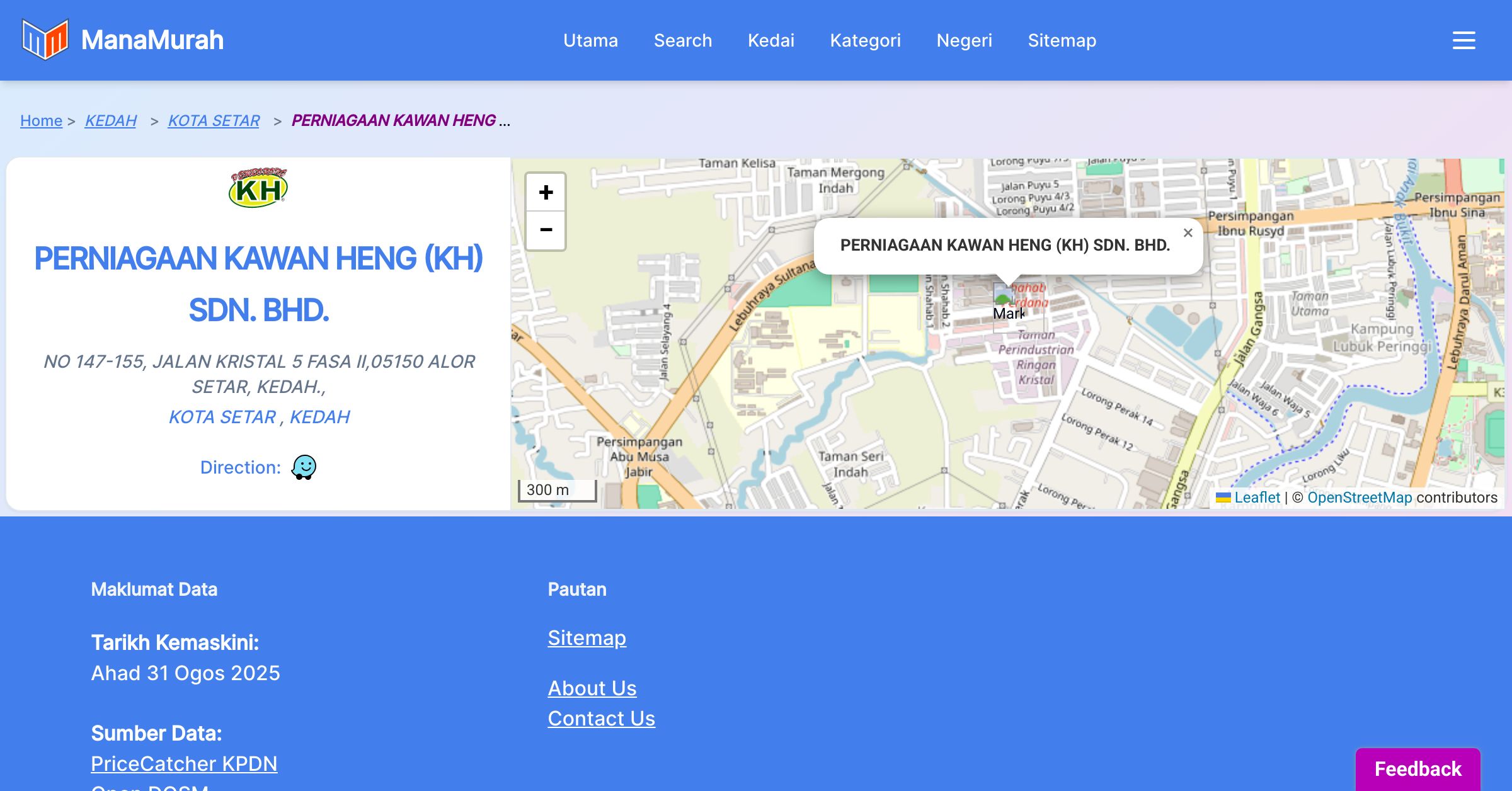Click the About Us footer link
Viewport: 1512px width, 791px height.
pyautogui.click(x=592, y=688)
